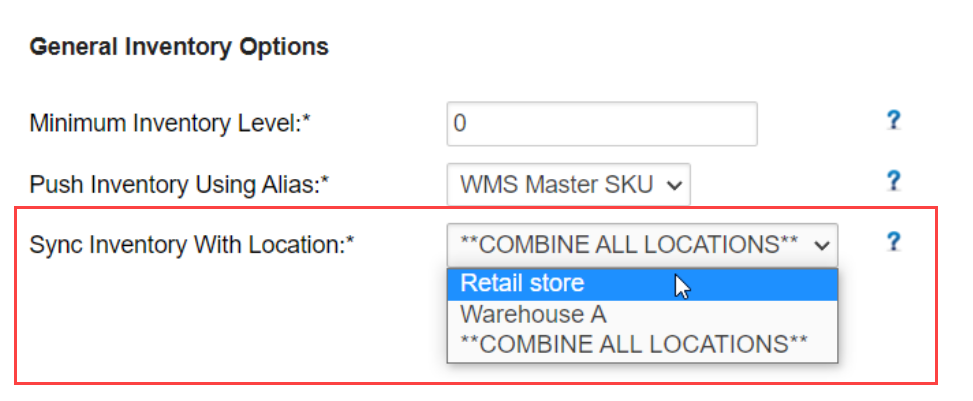Select Retail store from location list
This screenshot has height=401, width=973.
coord(642,284)
